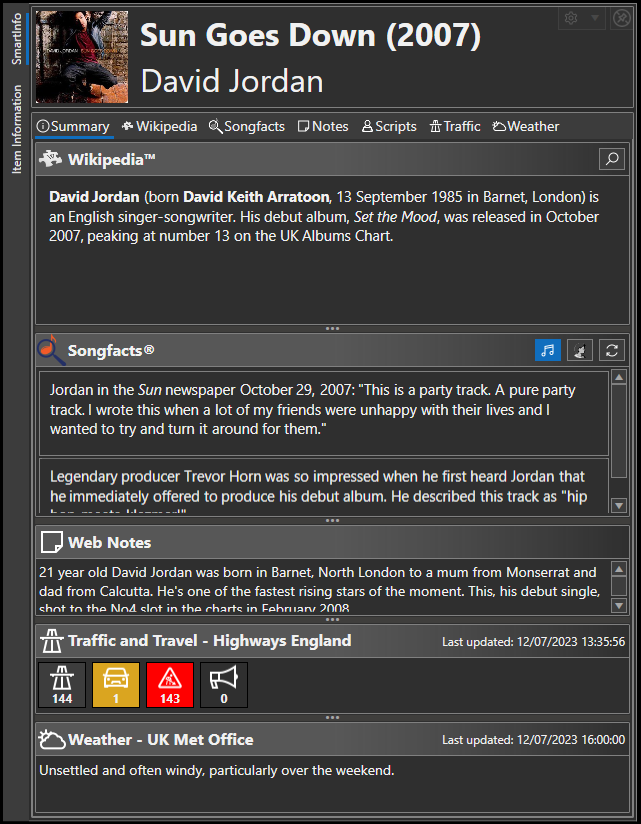Open the dropdown arrow beside the gear
The image size is (641, 824).
point(595,18)
